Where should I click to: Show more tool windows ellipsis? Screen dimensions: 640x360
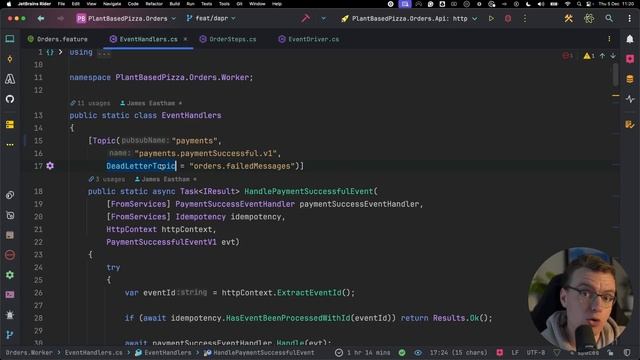tap(10, 144)
